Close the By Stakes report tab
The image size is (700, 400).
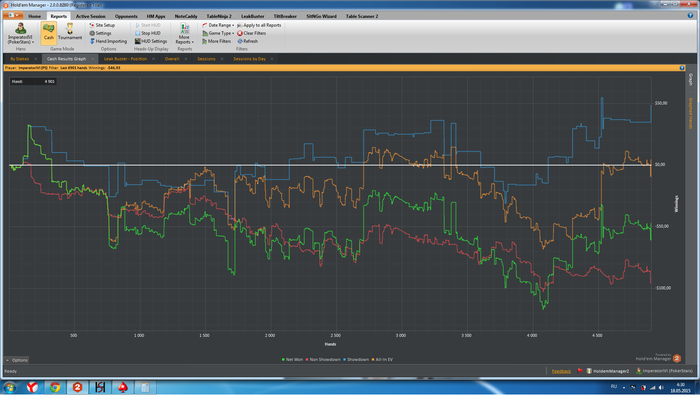coord(36,59)
